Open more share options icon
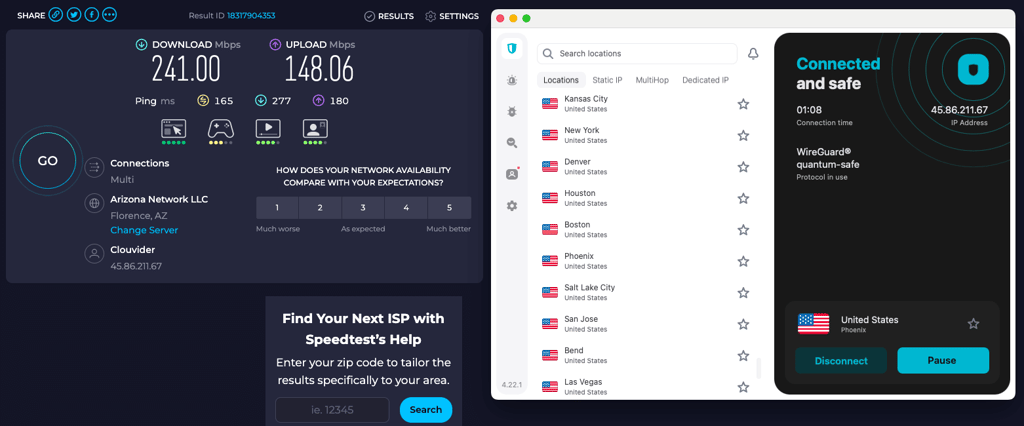Viewport: 1024px width, 426px height. point(109,14)
